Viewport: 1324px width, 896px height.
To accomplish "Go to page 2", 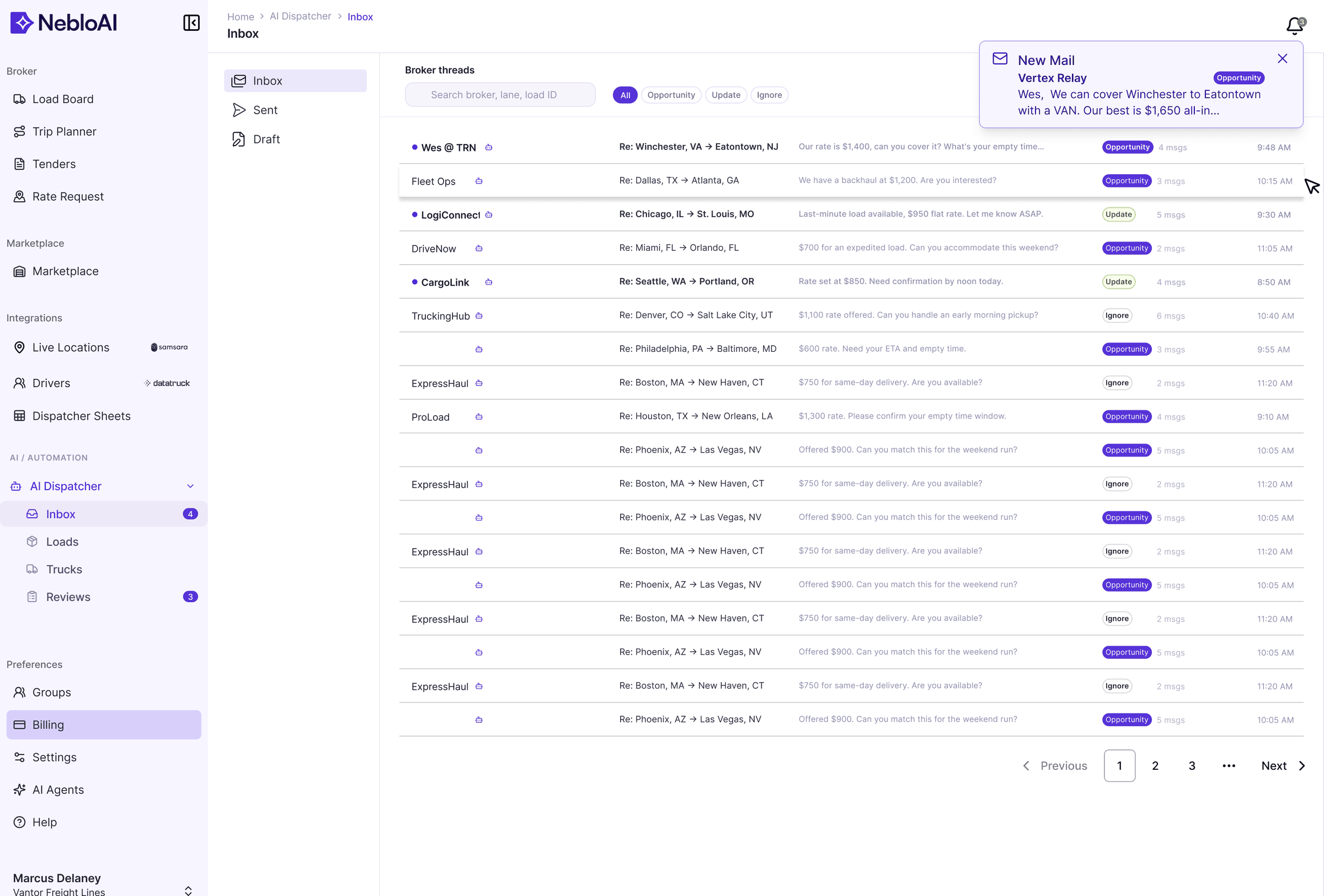I will [1155, 766].
